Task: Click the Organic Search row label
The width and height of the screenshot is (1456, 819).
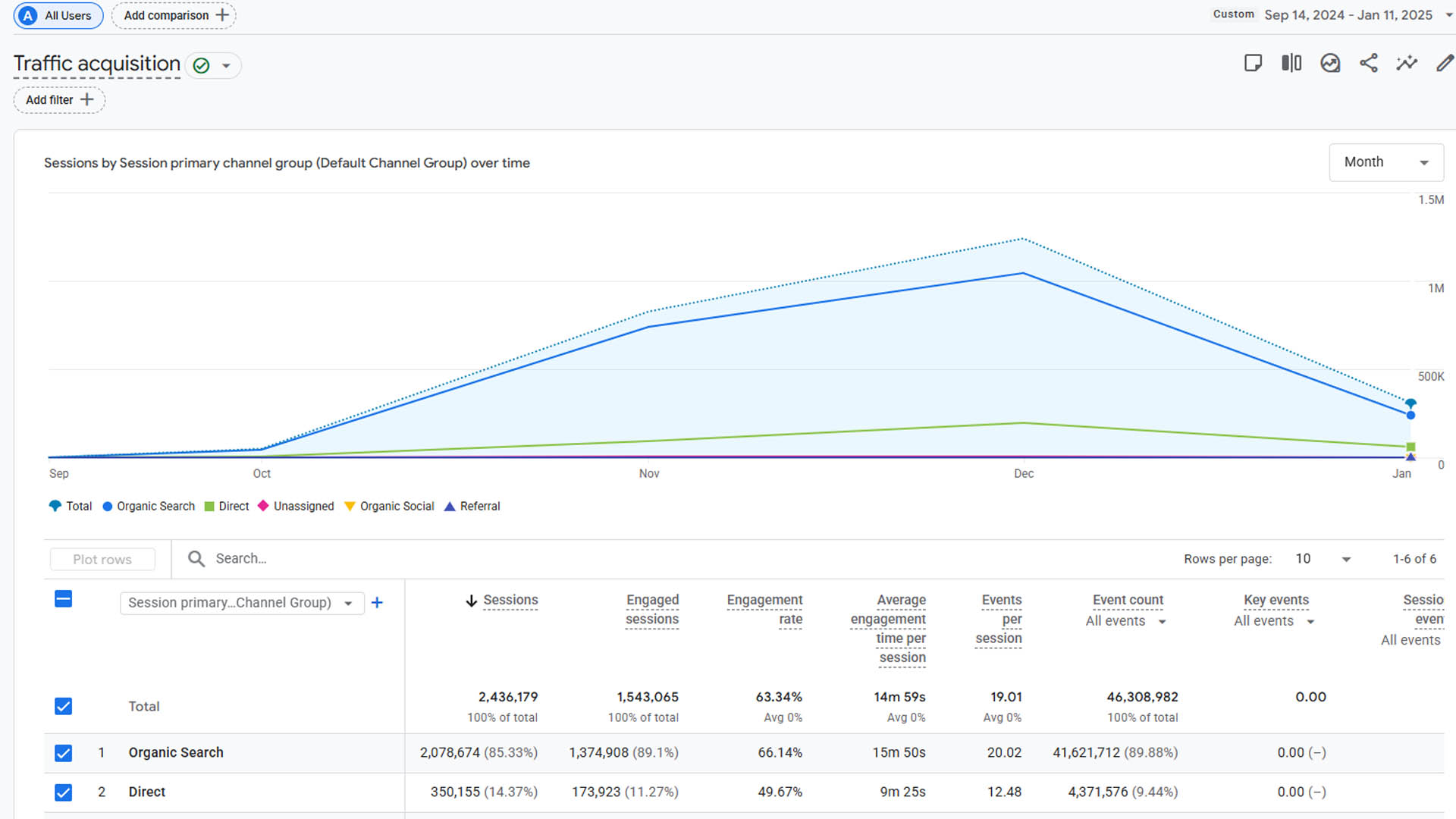Action: point(176,753)
